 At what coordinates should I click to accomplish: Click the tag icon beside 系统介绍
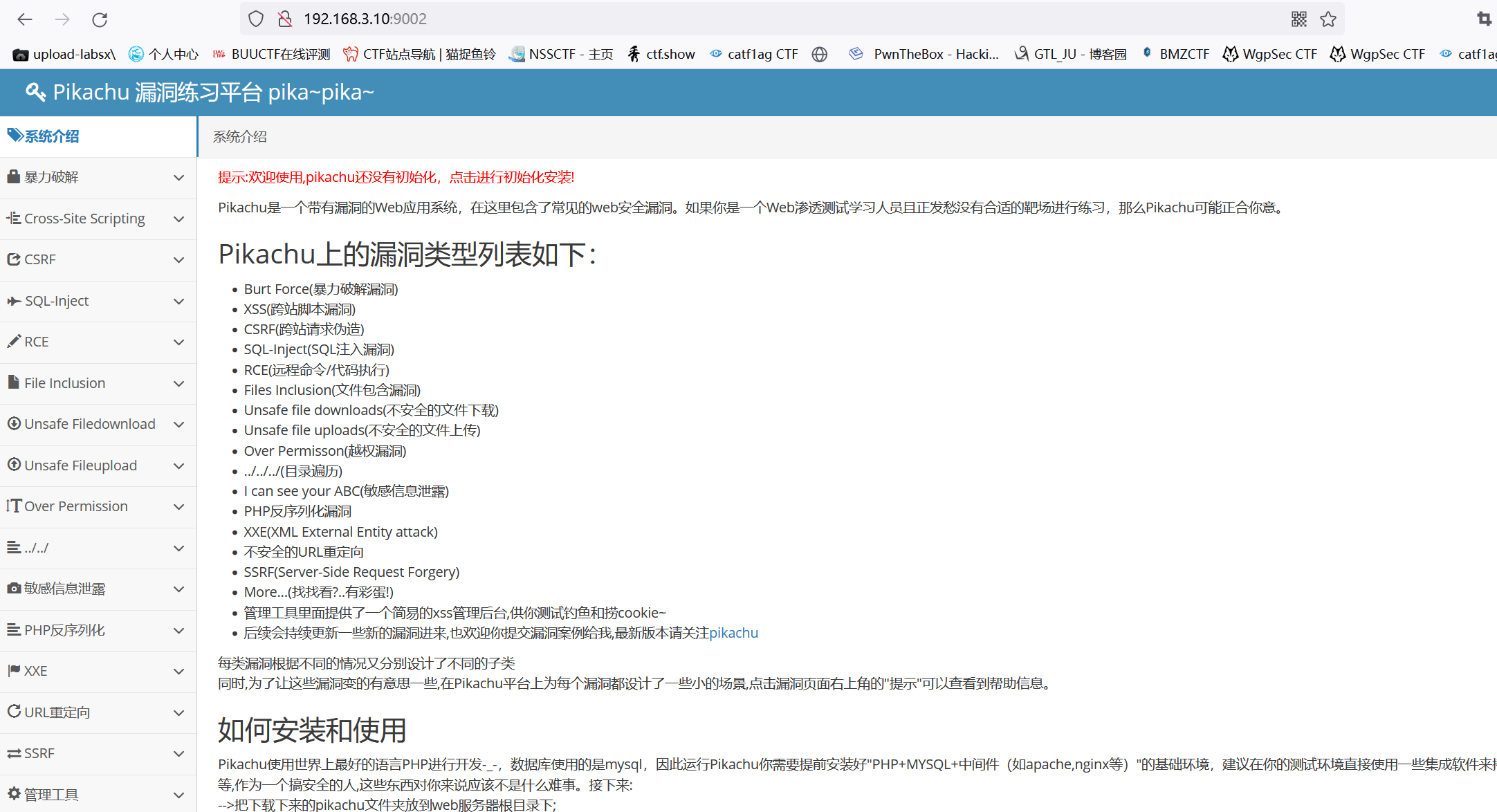[15, 136]
